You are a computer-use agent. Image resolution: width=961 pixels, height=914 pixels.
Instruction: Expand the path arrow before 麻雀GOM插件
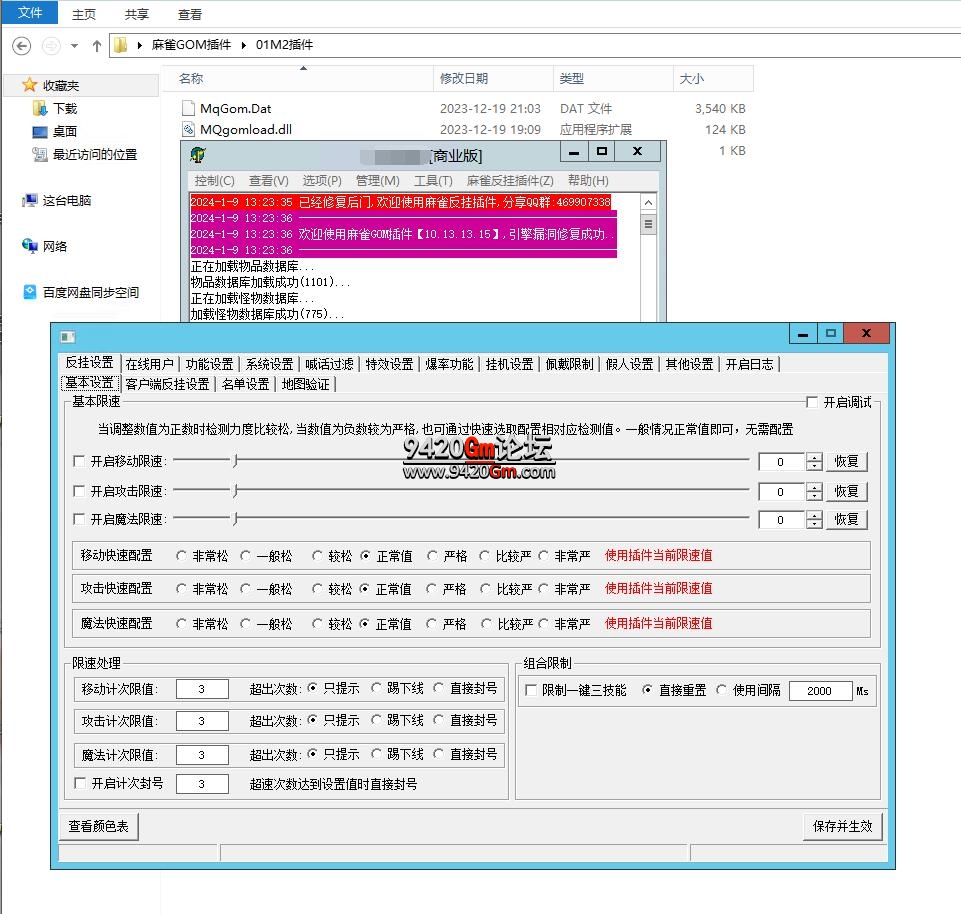(140, 45)
